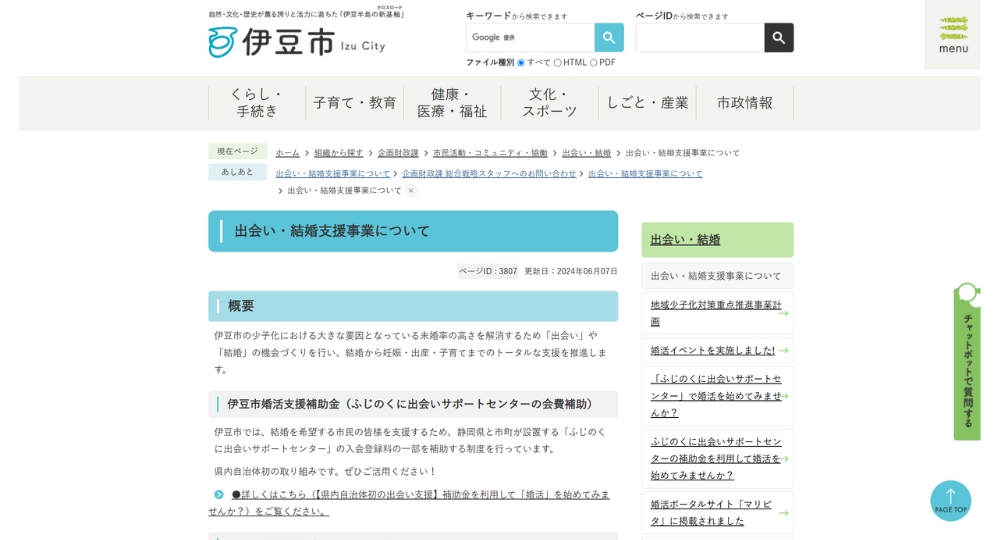This screenshot has height=540, width=1000.
Task: Click the blue arrow bullet before 詳しくはこちら link
Action: (219, 494)
